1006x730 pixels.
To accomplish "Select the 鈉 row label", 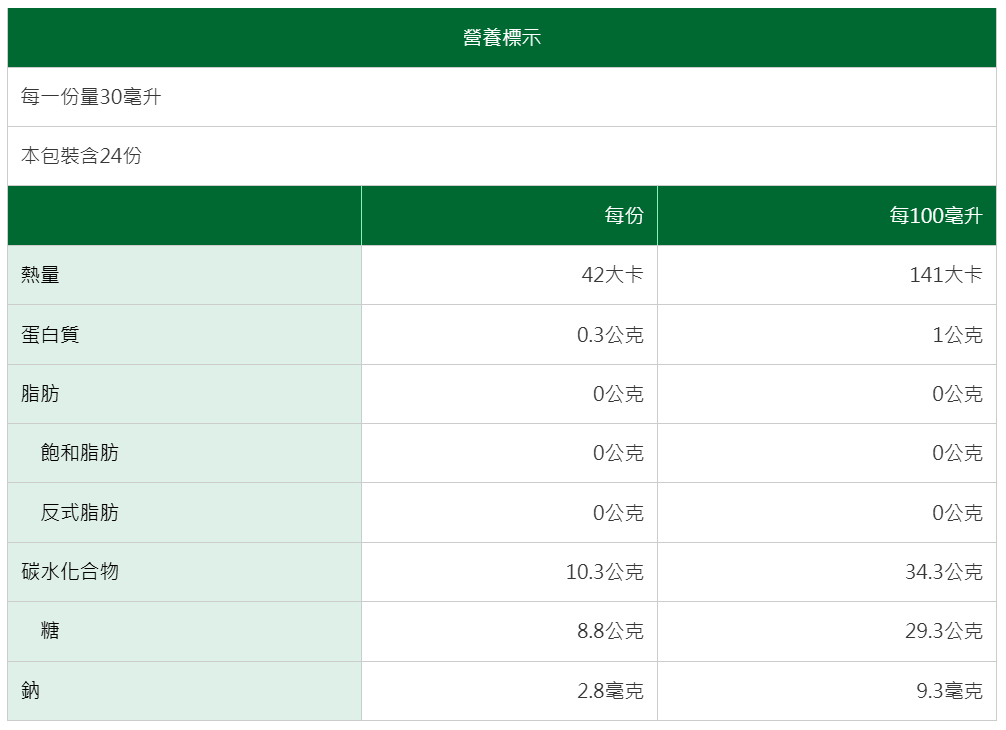I will (31, 690).
